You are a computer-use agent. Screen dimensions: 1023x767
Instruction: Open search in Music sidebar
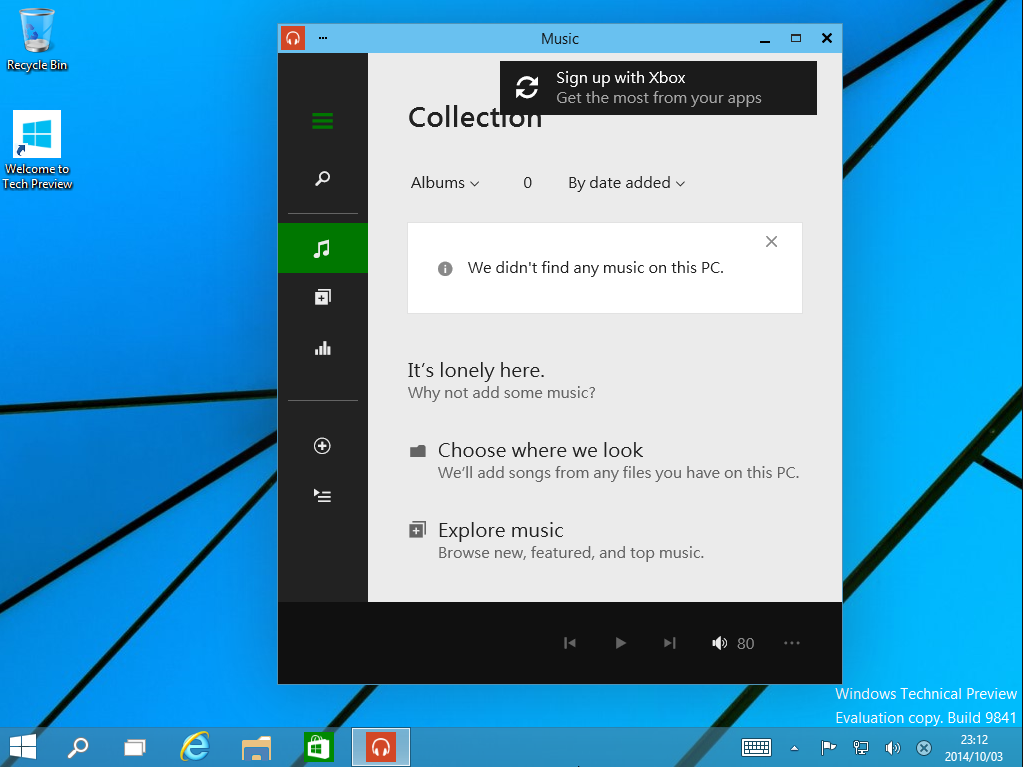point(322,178)
